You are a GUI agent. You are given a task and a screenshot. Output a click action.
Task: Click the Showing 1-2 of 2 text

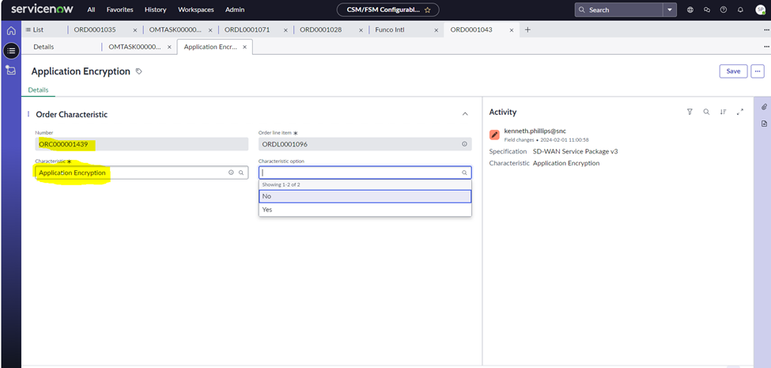click(281, 185)
